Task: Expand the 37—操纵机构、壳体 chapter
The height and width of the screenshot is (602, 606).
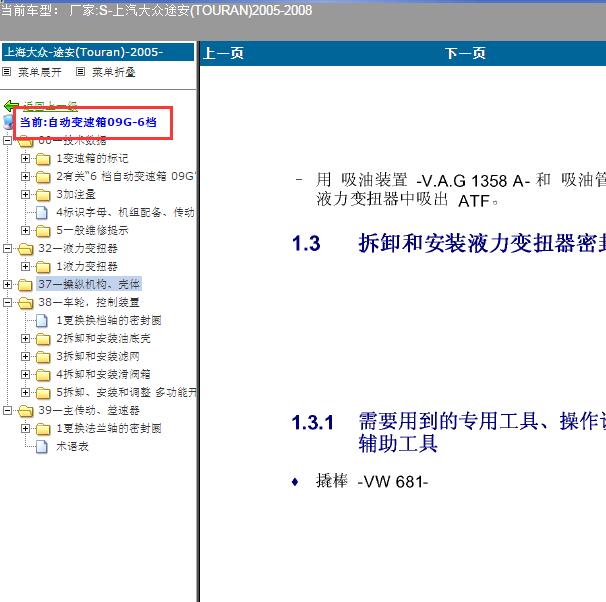Action: pos(7,284)
